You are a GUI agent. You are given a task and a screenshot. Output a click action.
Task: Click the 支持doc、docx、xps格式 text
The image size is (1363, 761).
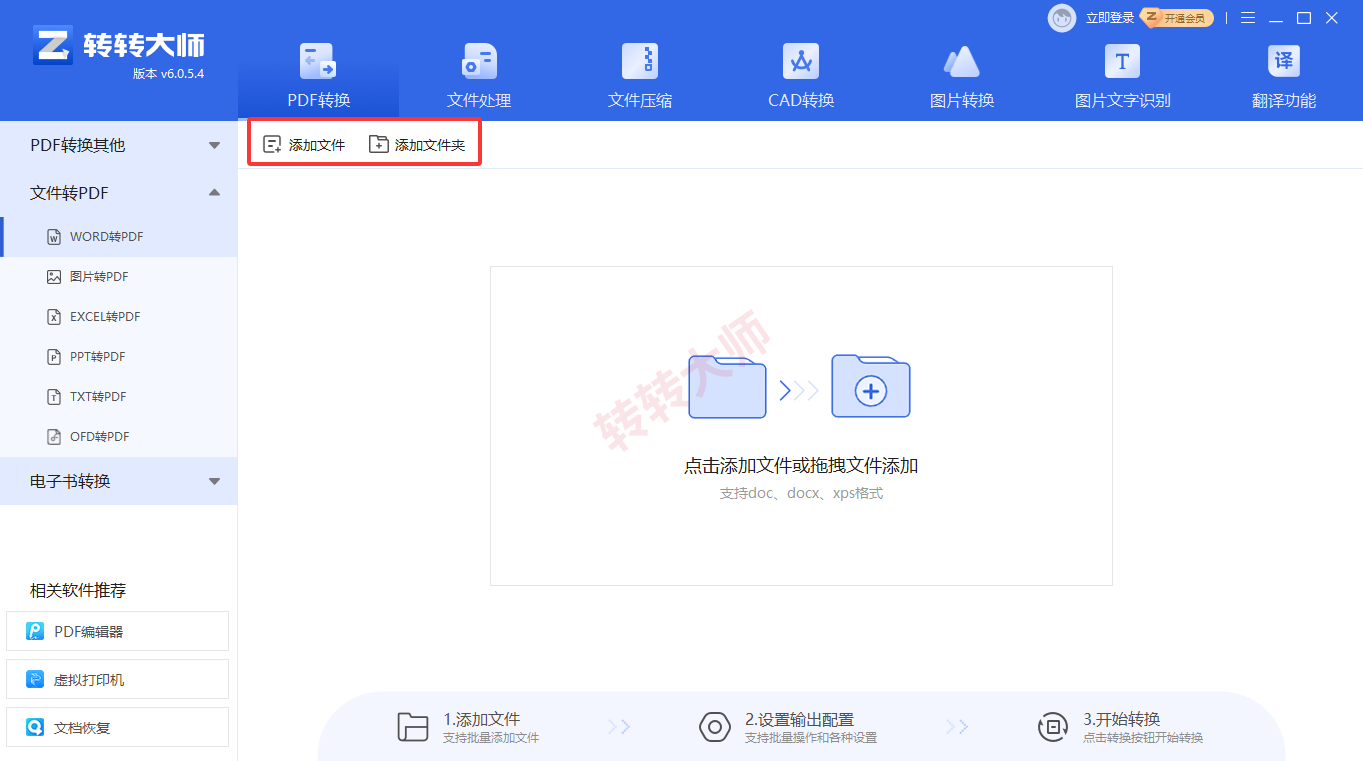[801, 494]
